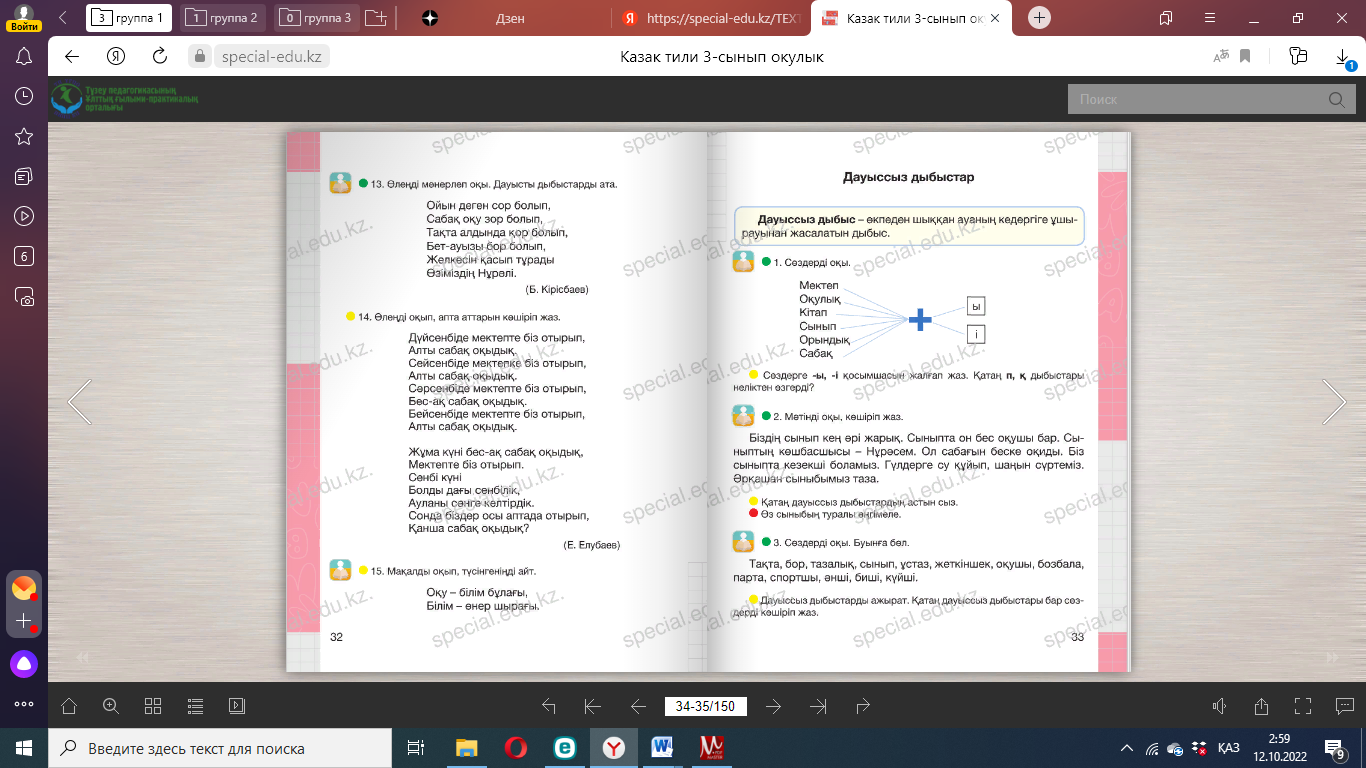Viewport: 1366px width, 768px height.
Task: Jump to the first page of the book
Action: (x=592, y=706)
